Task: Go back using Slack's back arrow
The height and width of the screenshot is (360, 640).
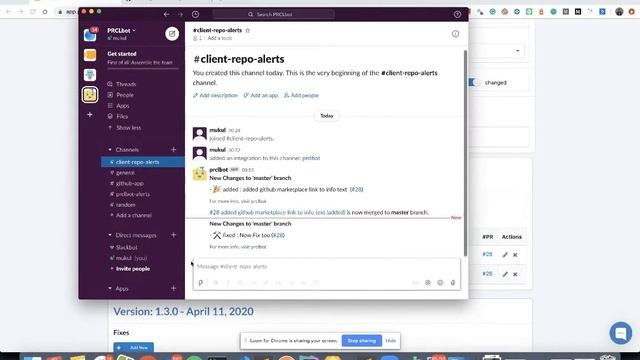Action: [167, 14]
